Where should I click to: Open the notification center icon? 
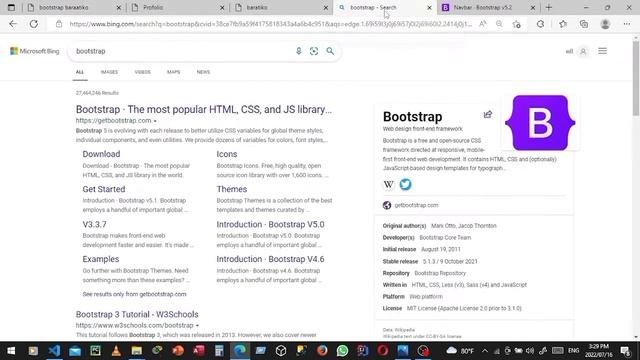pos(625,351)
